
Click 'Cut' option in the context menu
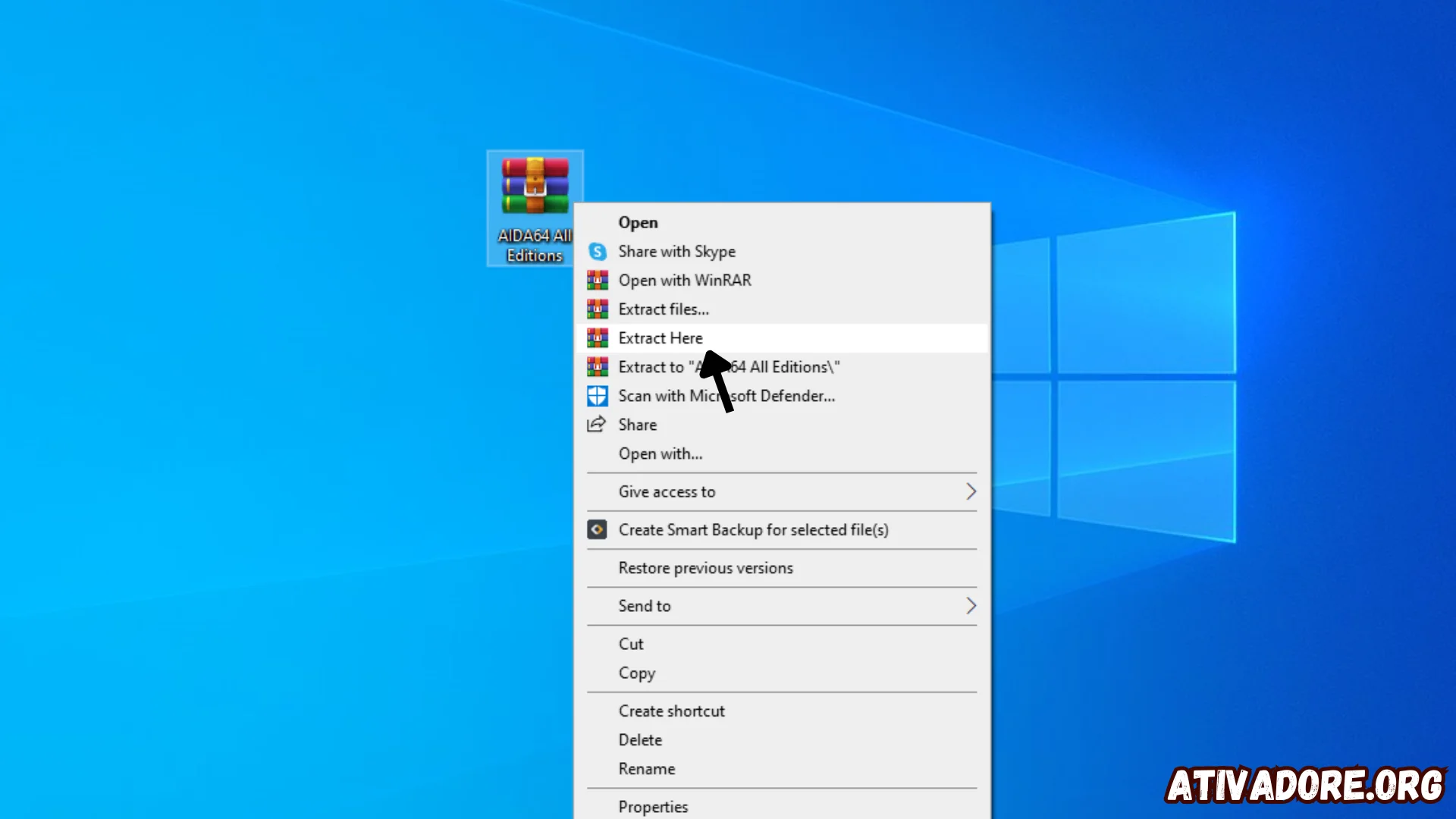coord(631,644)
